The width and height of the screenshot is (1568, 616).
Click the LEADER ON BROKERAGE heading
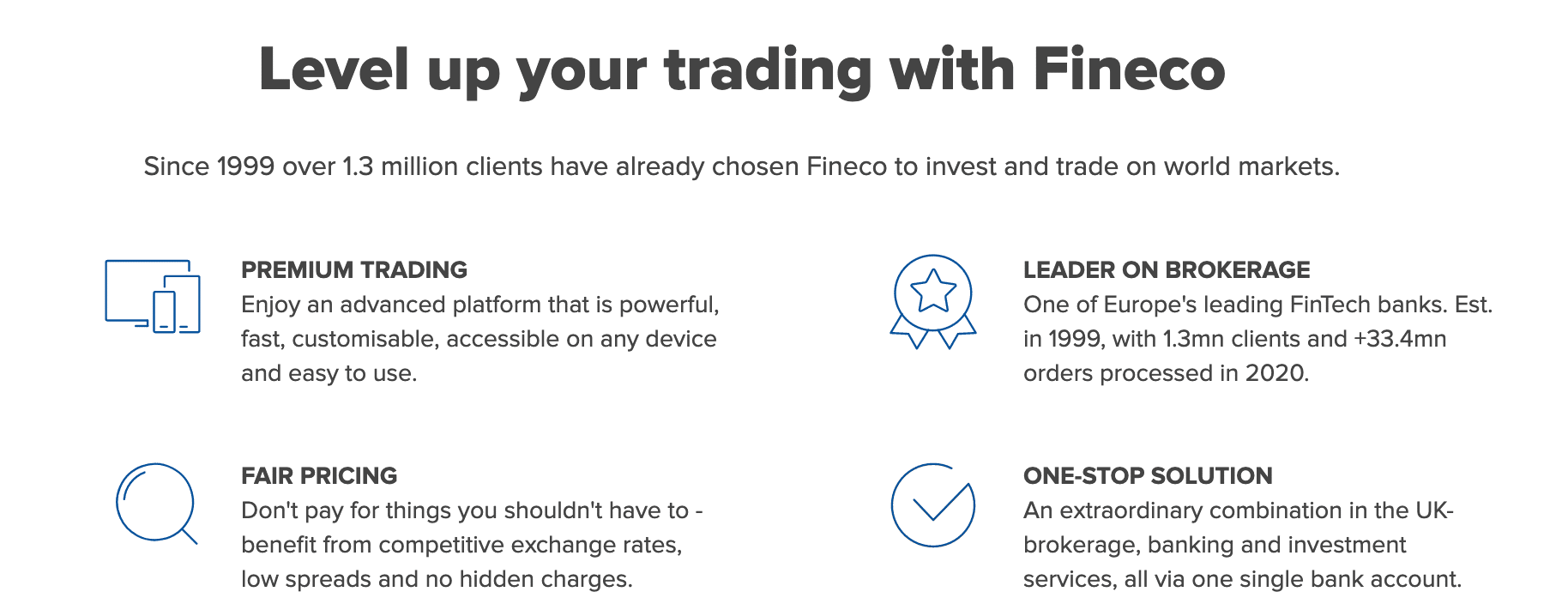click(x=1167, y=270)
